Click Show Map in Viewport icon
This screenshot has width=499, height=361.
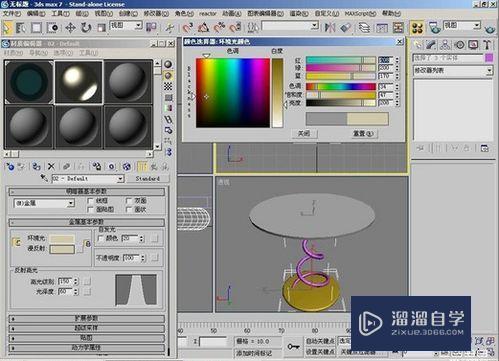click(126, 166)
